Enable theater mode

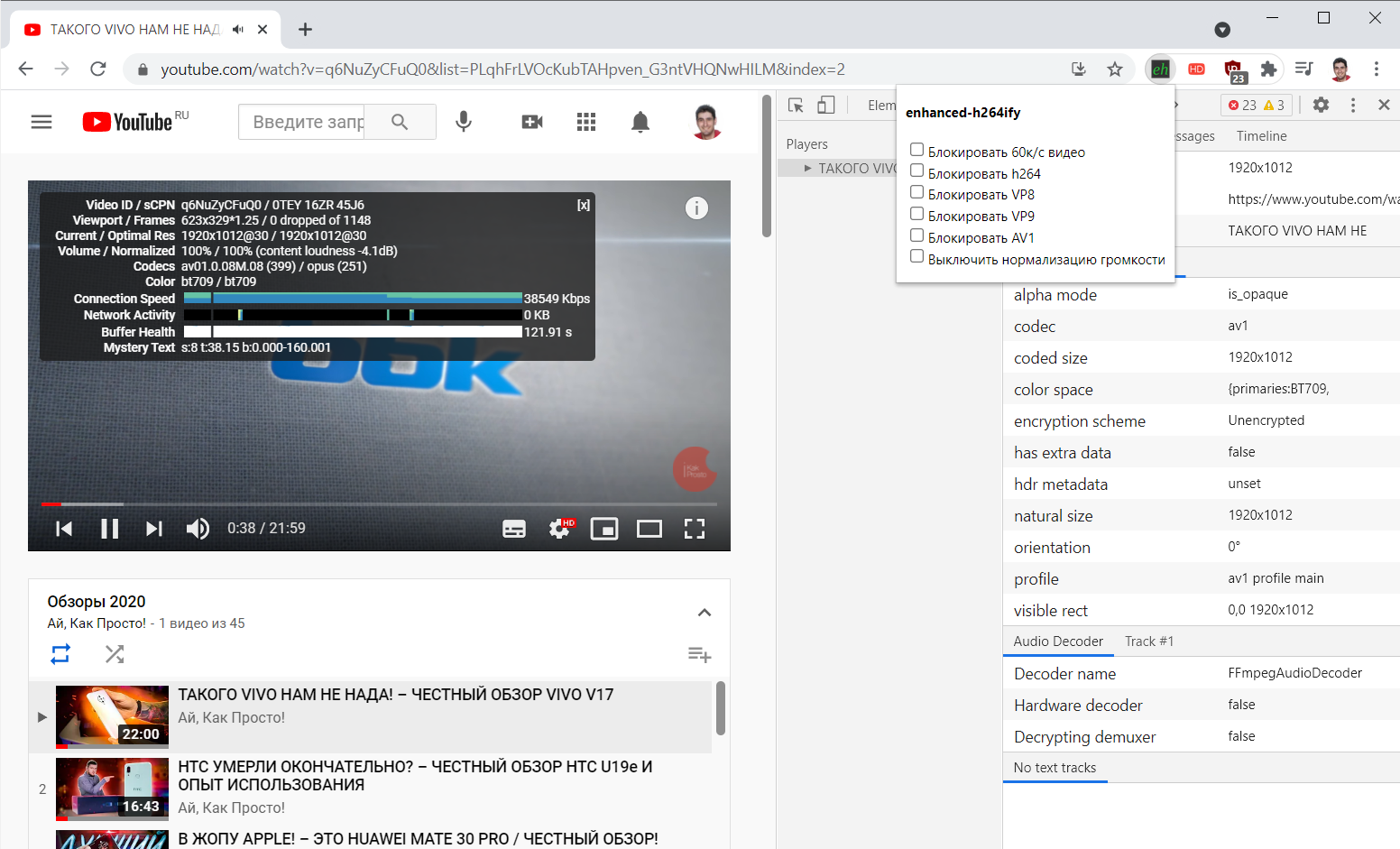click(649, 529)
